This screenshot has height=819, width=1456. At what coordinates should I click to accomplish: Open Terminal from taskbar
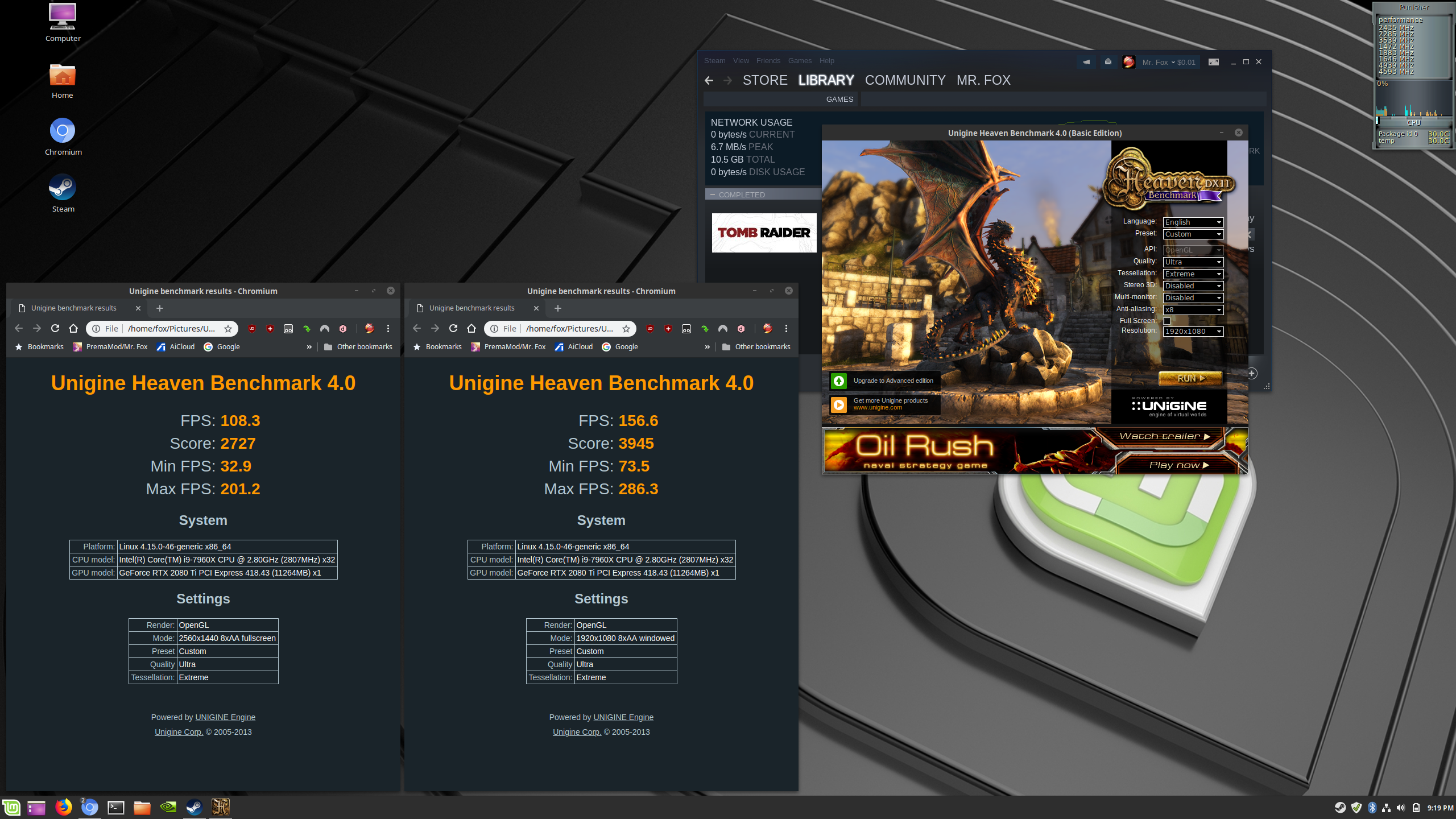point(116,807)
